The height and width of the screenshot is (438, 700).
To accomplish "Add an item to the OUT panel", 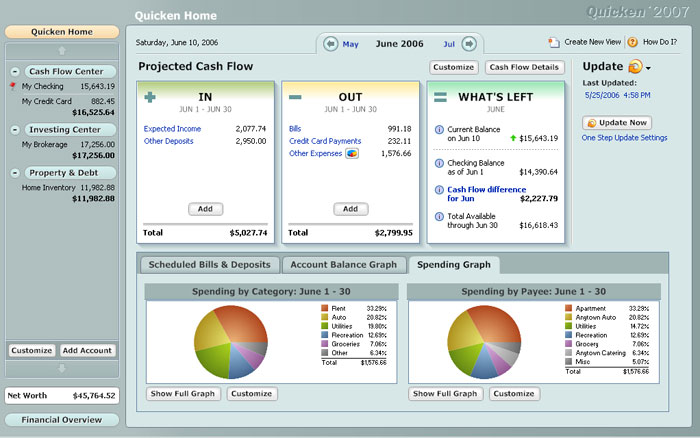I will point(350,209).
